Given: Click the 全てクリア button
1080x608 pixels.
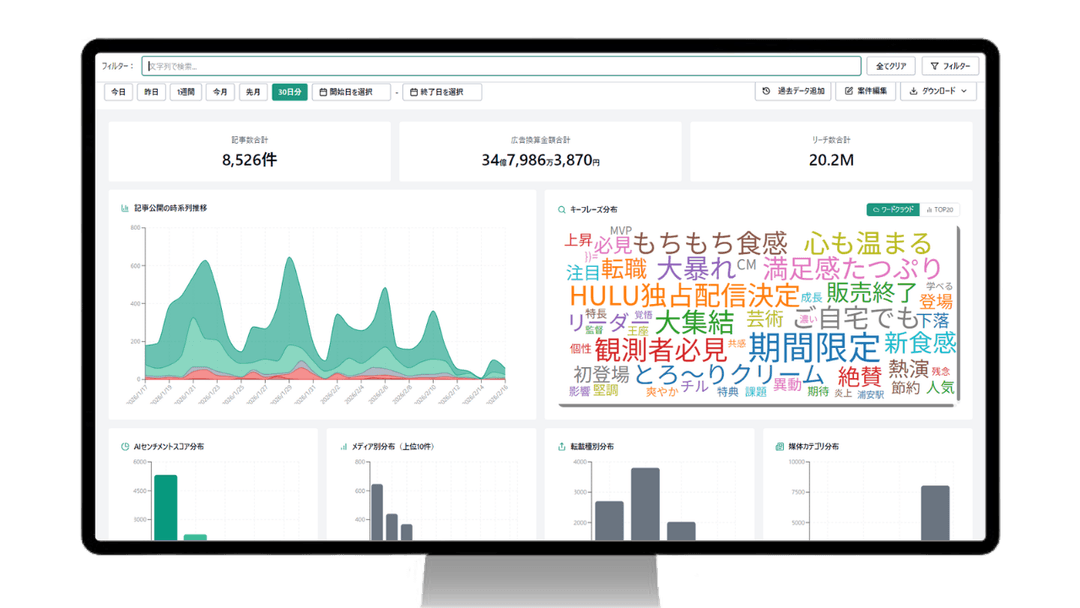Looking at the screenshot, I should (890, 66).
